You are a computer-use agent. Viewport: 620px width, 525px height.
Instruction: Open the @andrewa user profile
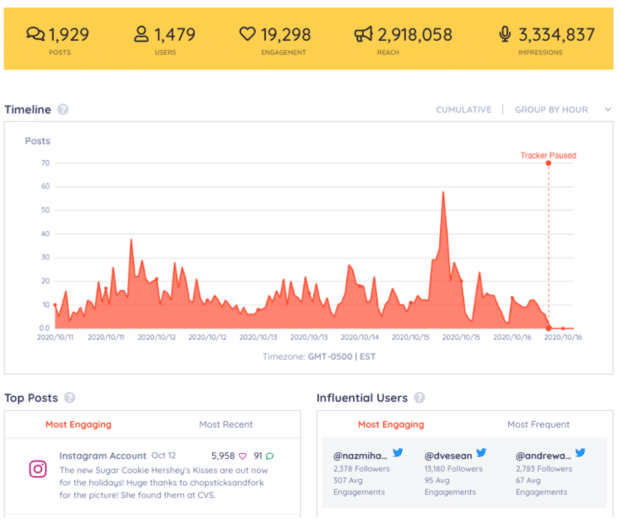tap(542, 454)
